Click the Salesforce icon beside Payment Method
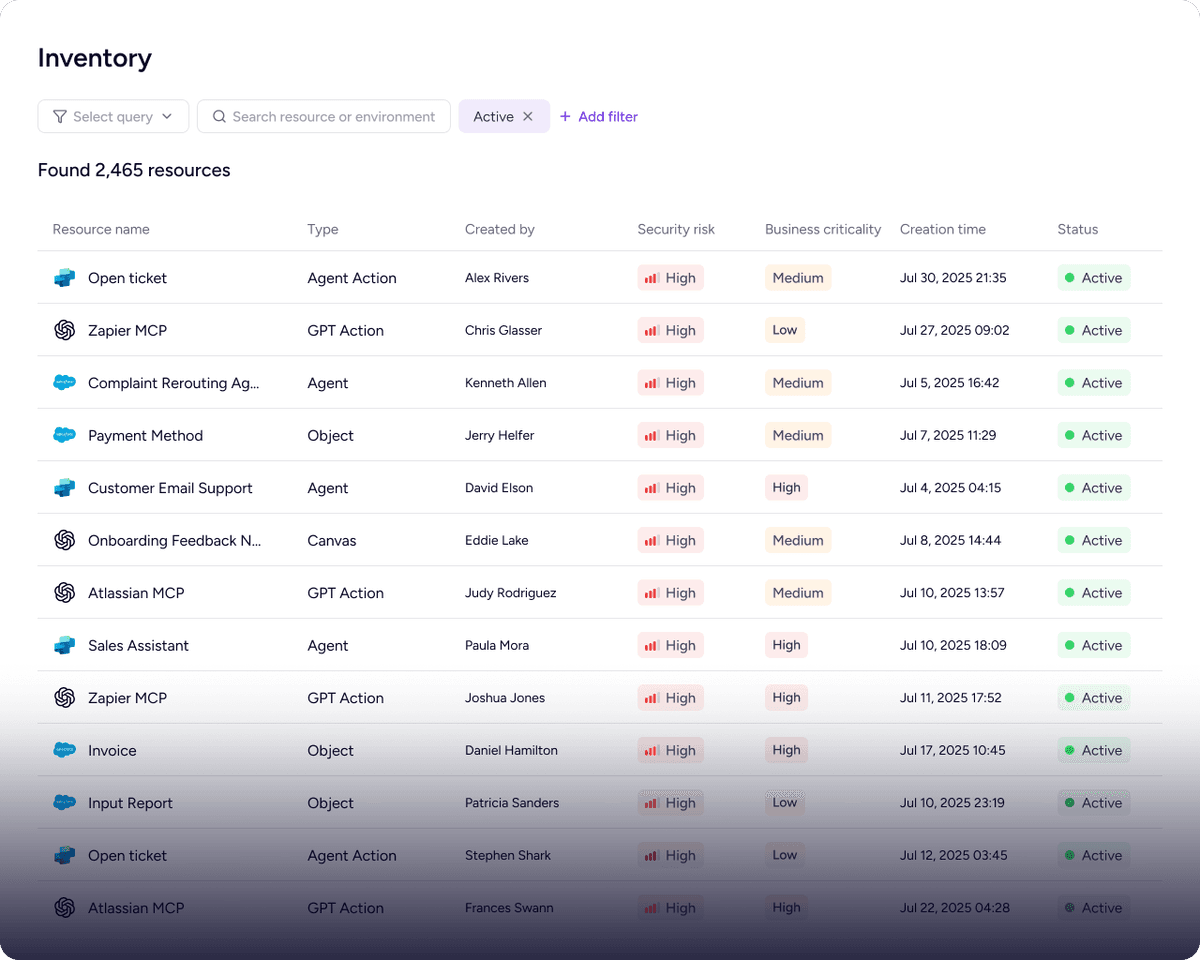Viewport: 1200px width, 960px height. (x=65, y=435)
